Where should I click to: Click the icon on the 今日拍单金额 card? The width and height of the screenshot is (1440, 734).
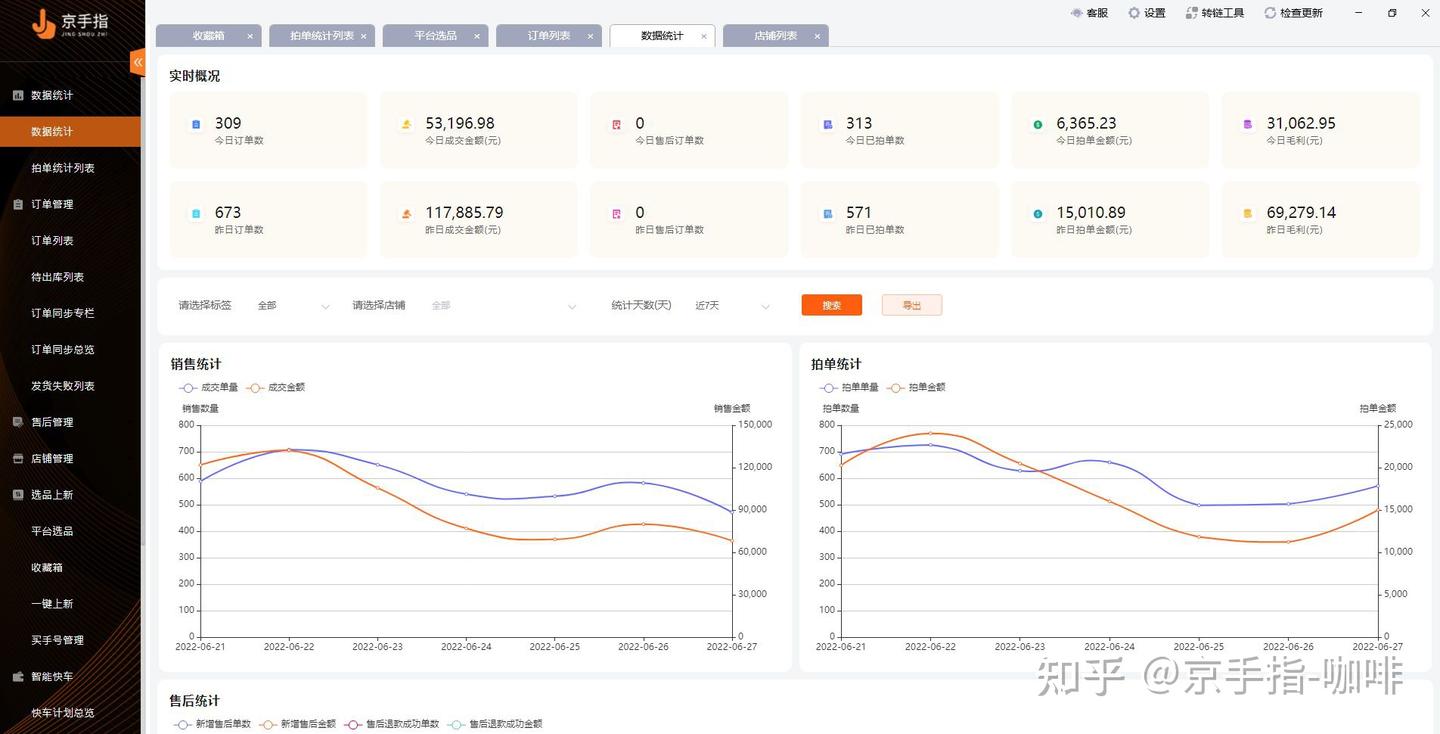(1038, 125)
